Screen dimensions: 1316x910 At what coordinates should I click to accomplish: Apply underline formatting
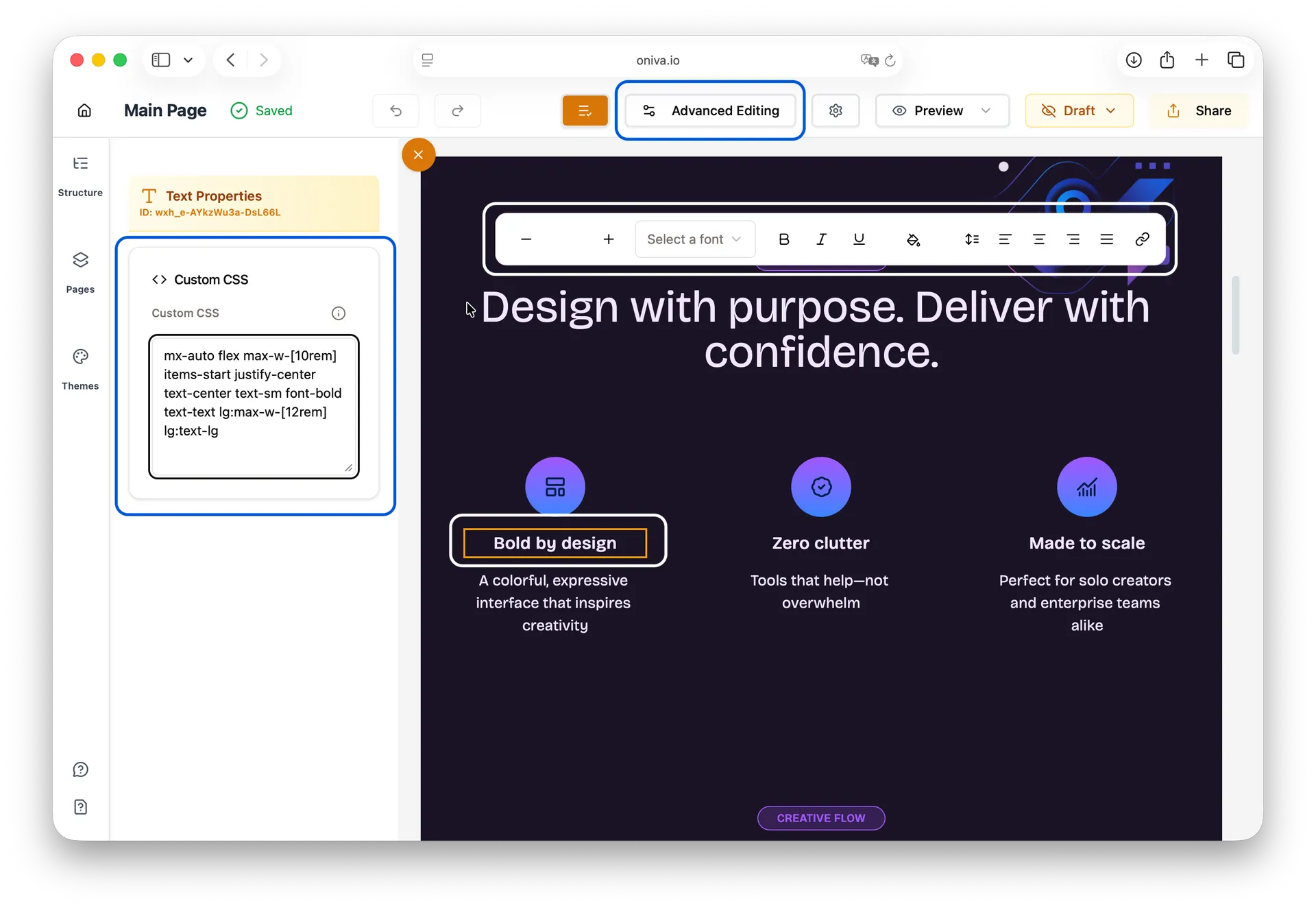860,239
